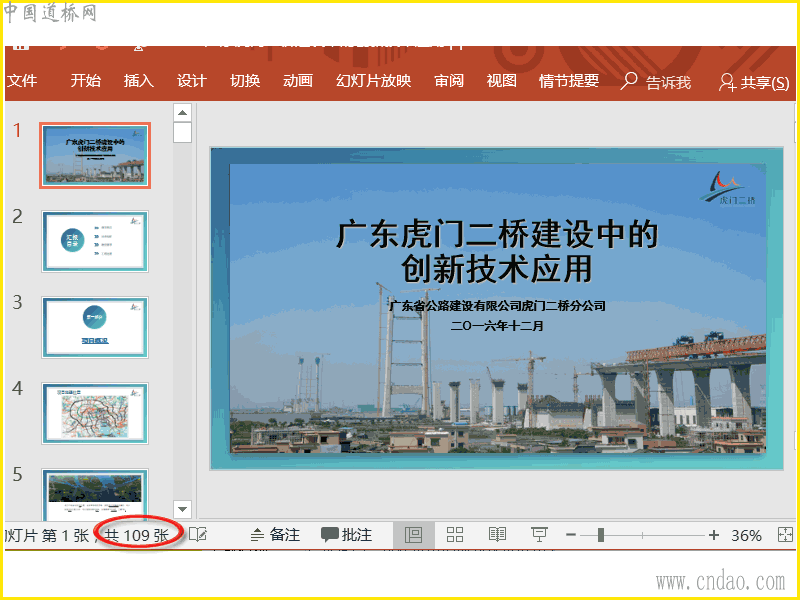Click the 36% zoom level
Image resolution: width=800 pixels, height=600 pixels.
click(x=746, y=535)
